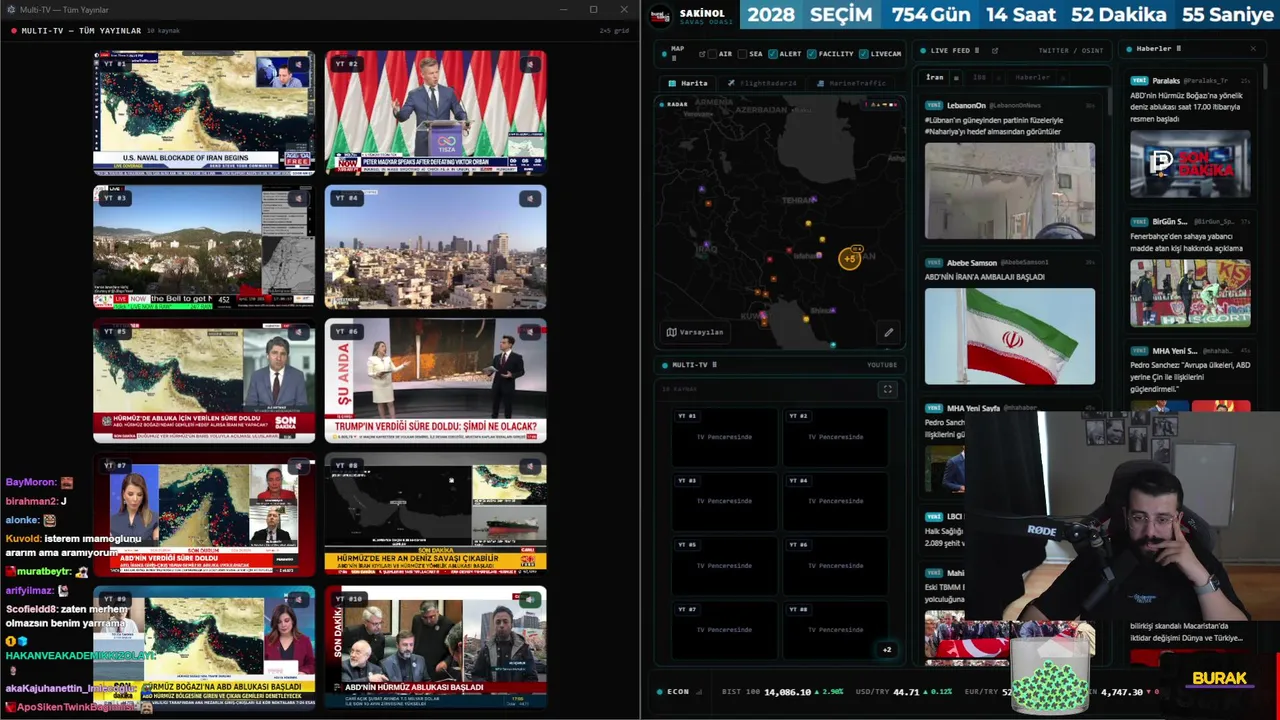Screen dimensions: 1280x720
Task: Expand Multi-TV panel to fullscreen
Action: tap(887, 389)
